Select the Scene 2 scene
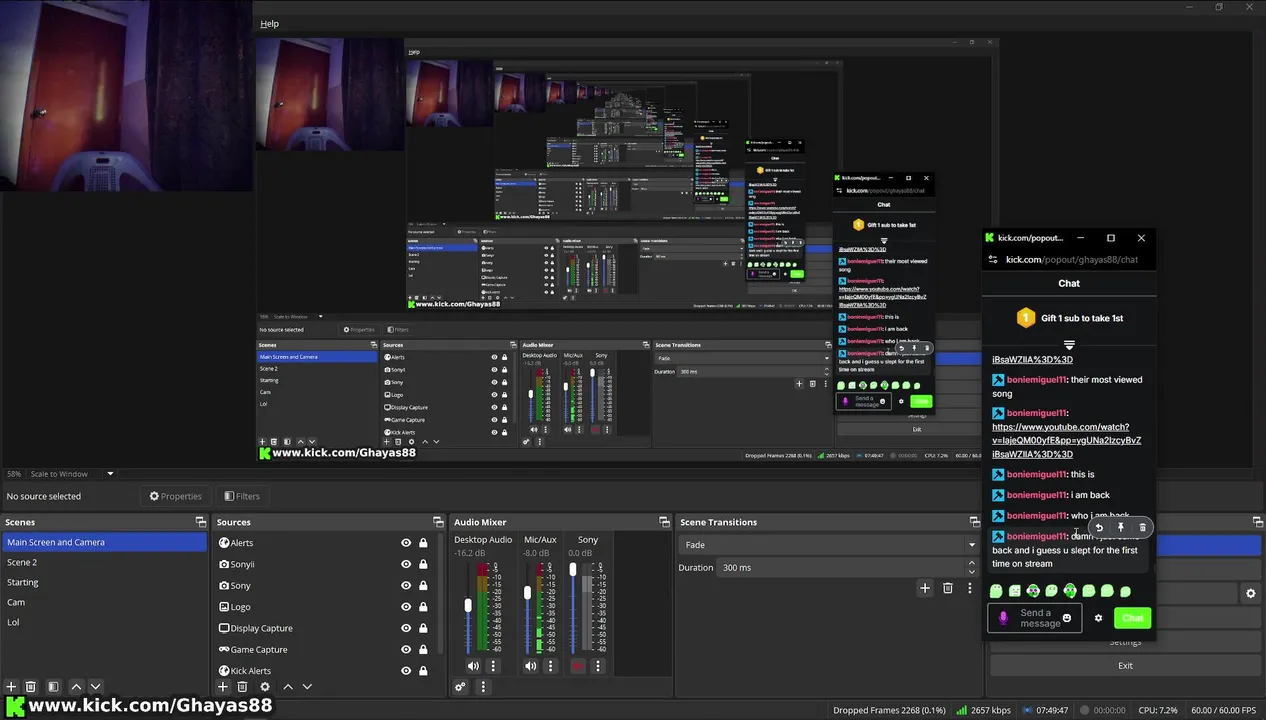This screenshot has height=720, width=1266. pos(104,562)
